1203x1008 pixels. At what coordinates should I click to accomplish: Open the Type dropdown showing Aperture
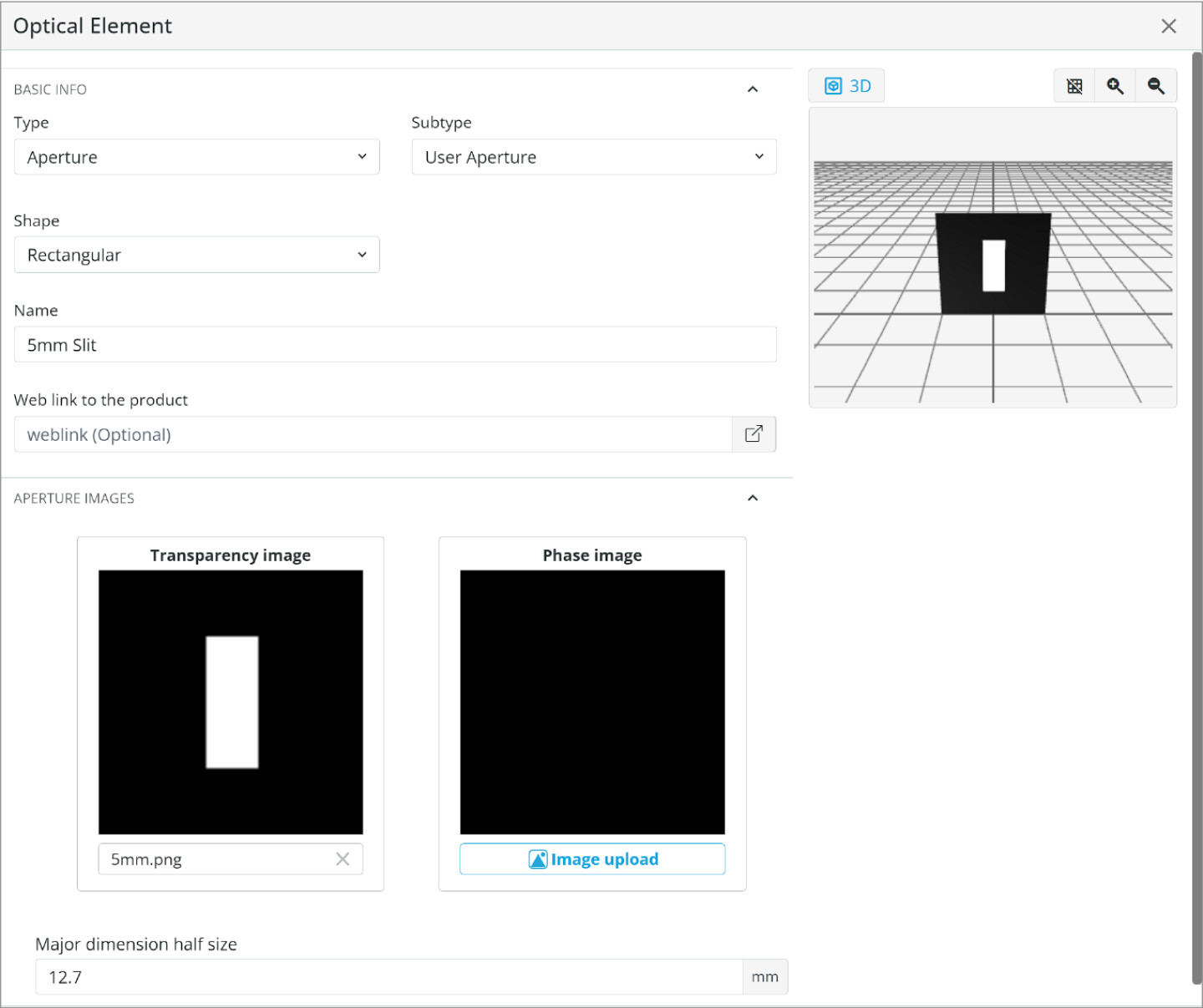[x=197, y=157]
